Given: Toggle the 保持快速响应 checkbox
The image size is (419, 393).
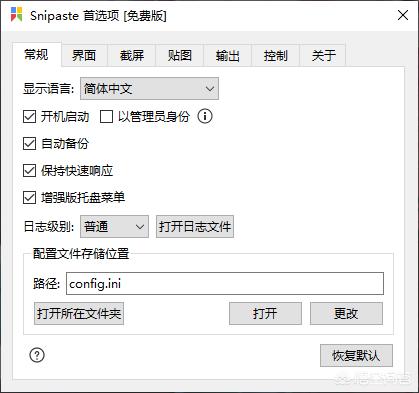Looking at the screenshot, I should pos(29,171).
